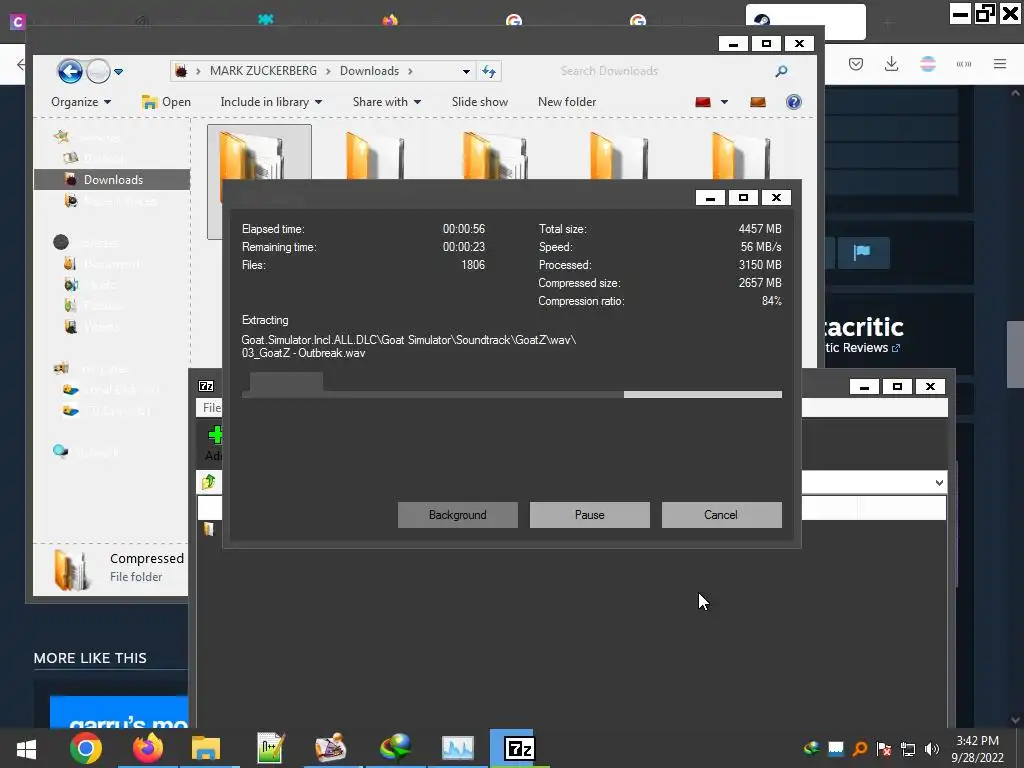Open Windows Start menu
1024x768 pixels.
[x=26, y=748]
